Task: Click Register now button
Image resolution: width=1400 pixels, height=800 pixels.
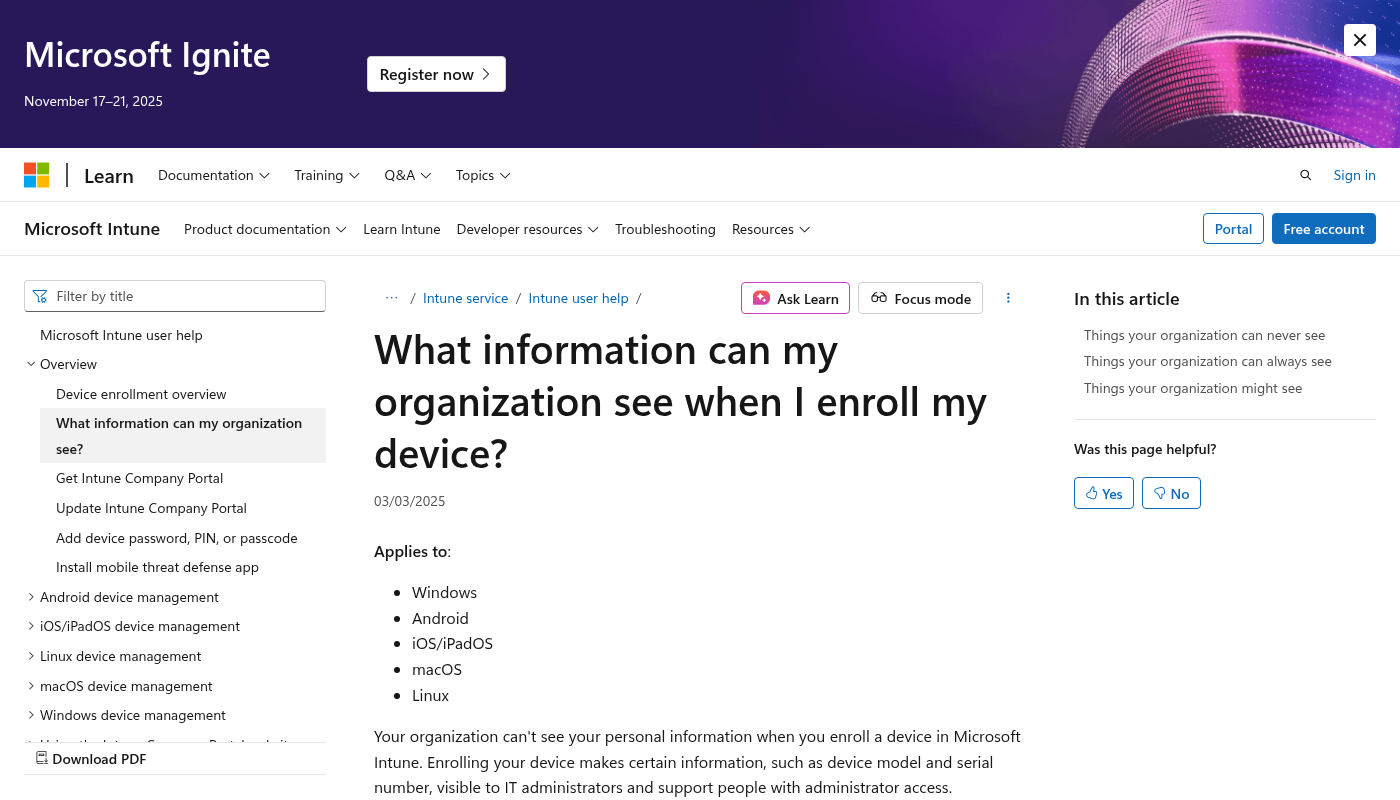Action: point(436,74)
